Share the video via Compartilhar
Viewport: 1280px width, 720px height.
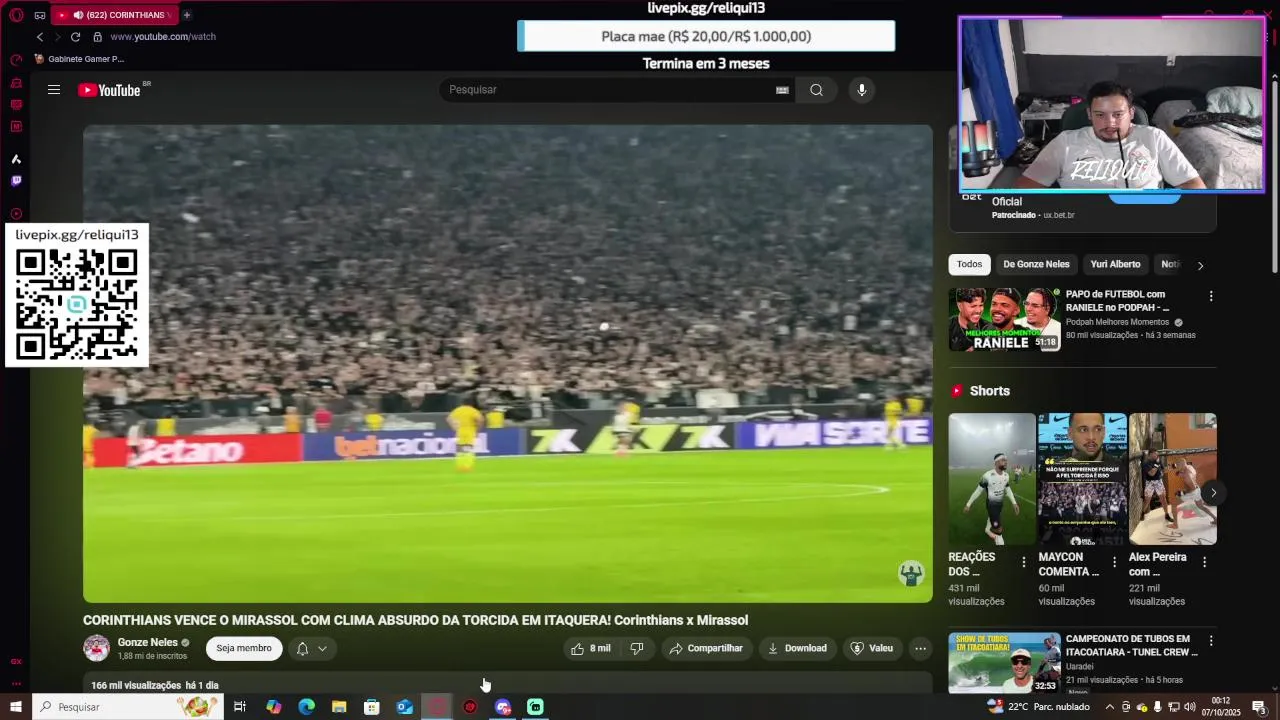[x=706, y=648]
